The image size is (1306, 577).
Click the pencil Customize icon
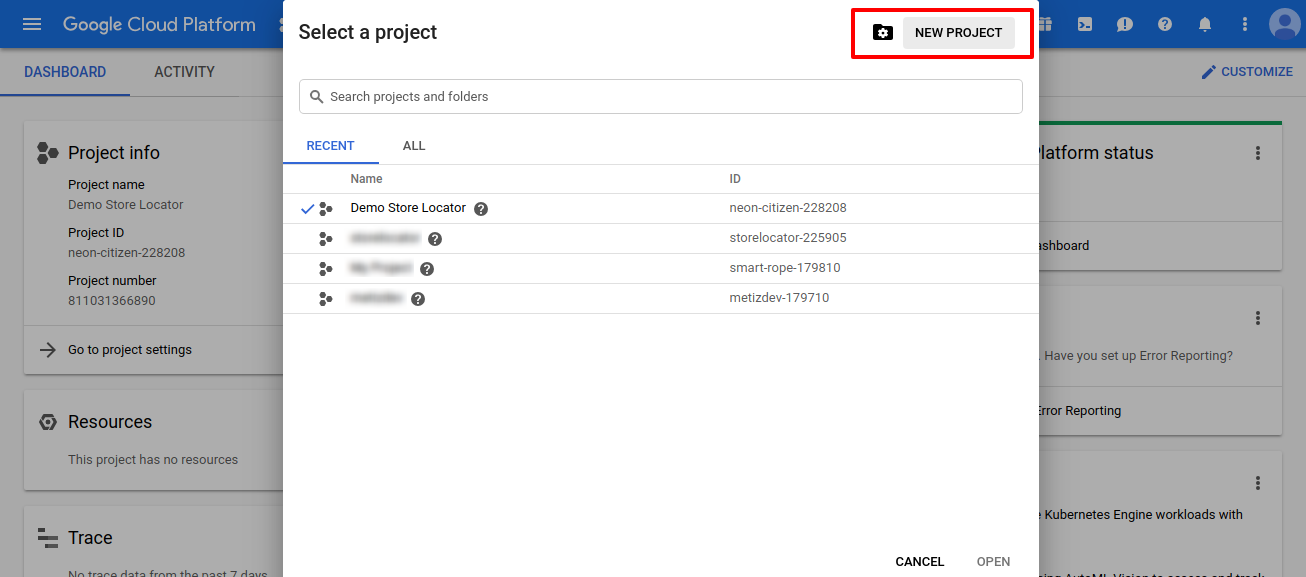(x=1209, y=72)
